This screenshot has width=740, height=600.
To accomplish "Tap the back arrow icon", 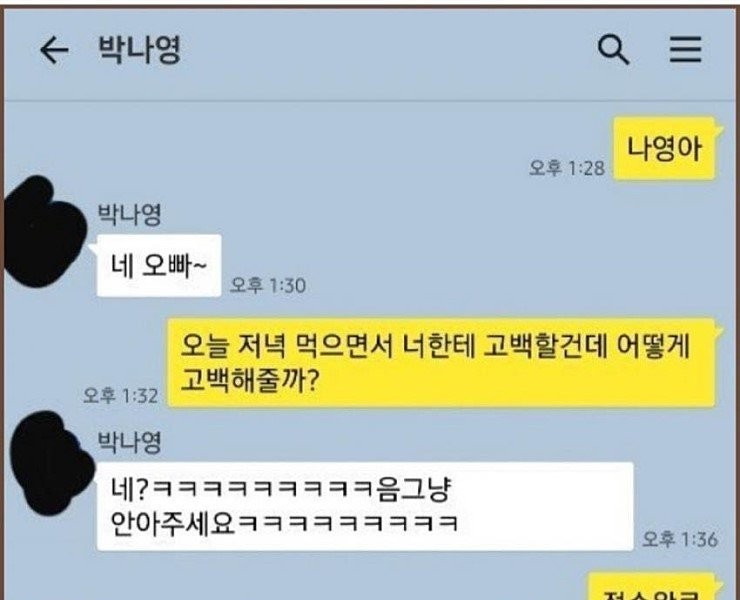I will tap(54, 51).
